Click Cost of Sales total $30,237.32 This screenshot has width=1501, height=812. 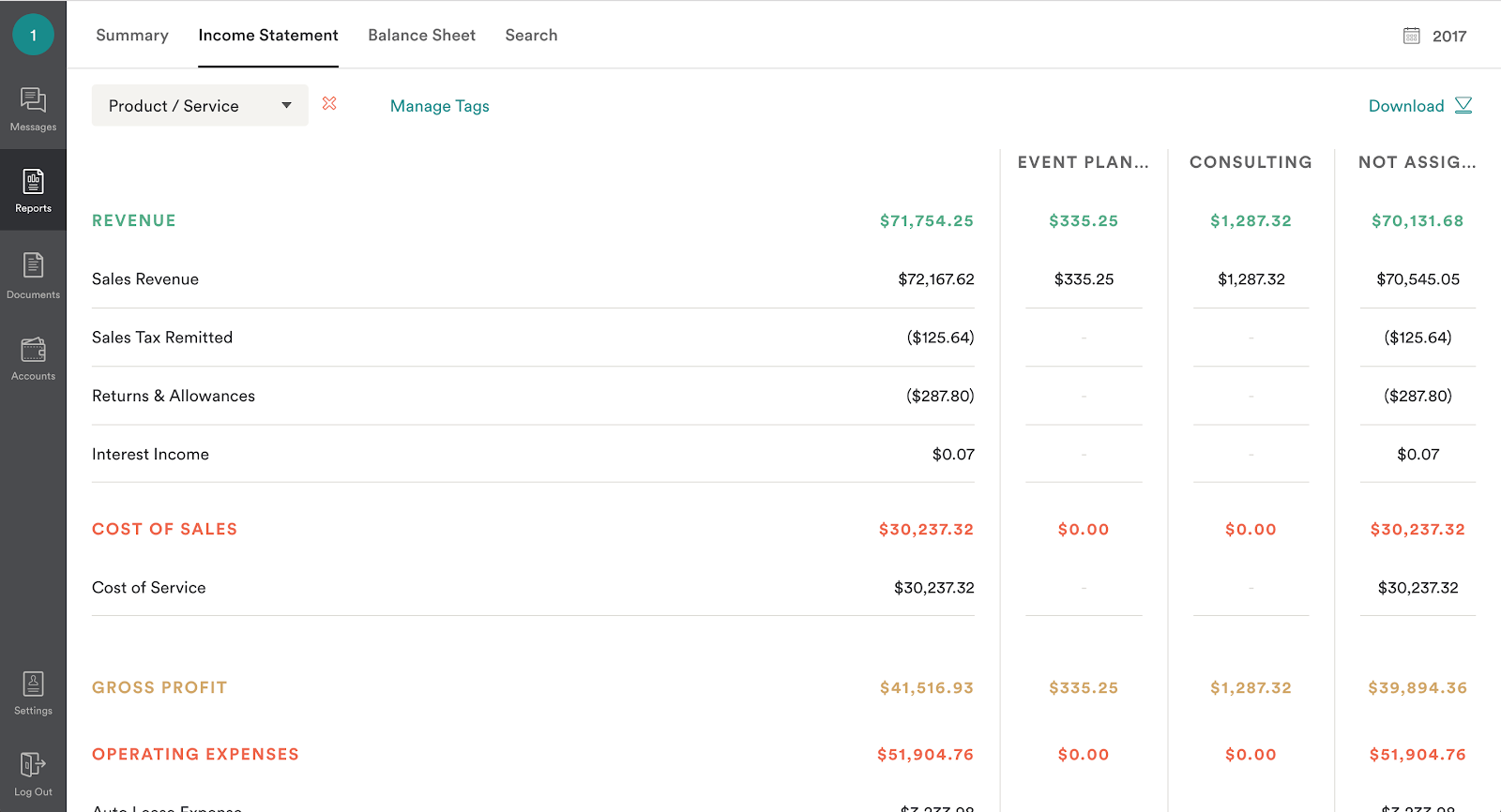coord(926,529)
